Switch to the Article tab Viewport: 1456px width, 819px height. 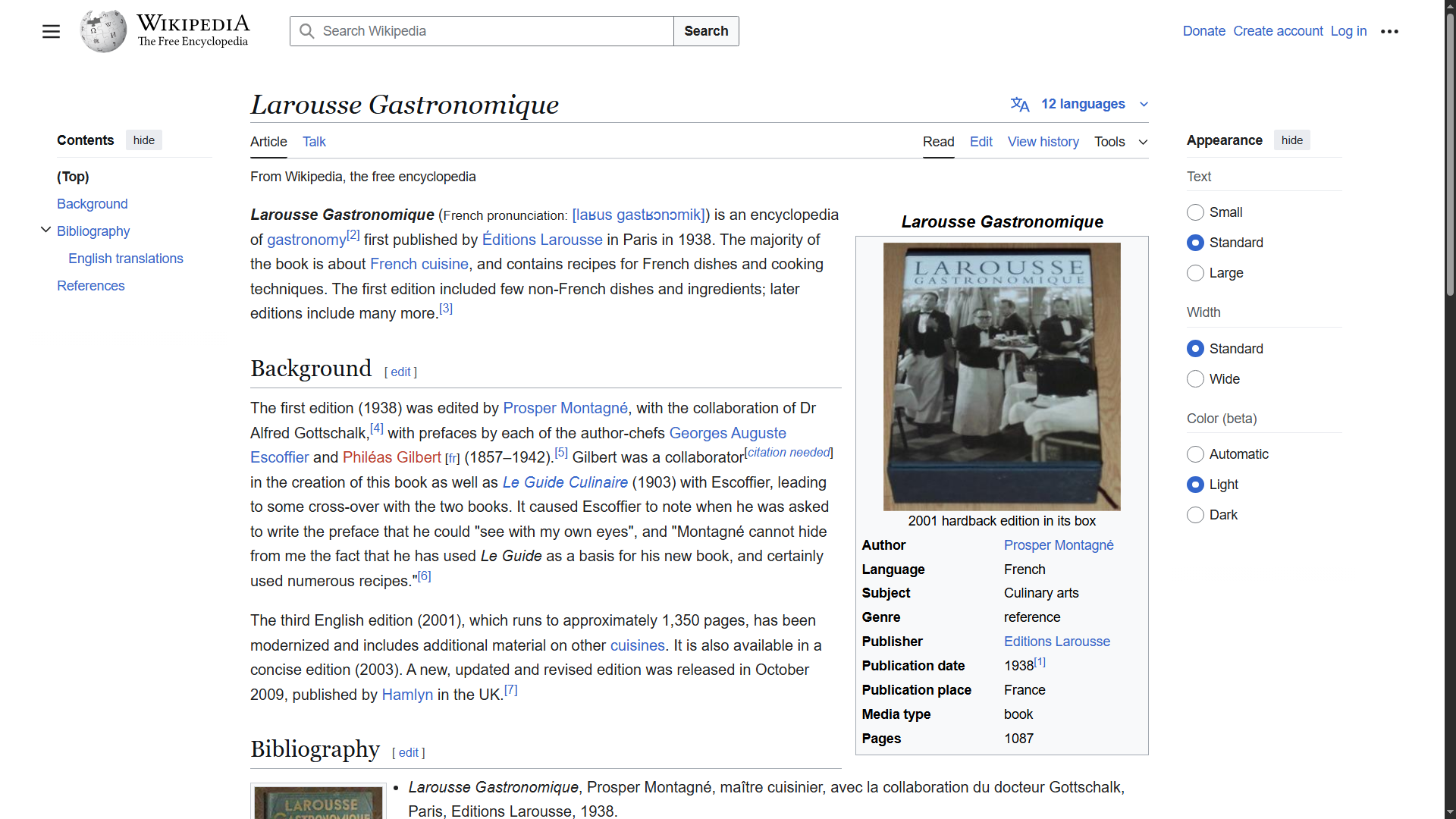pos(268,142)
